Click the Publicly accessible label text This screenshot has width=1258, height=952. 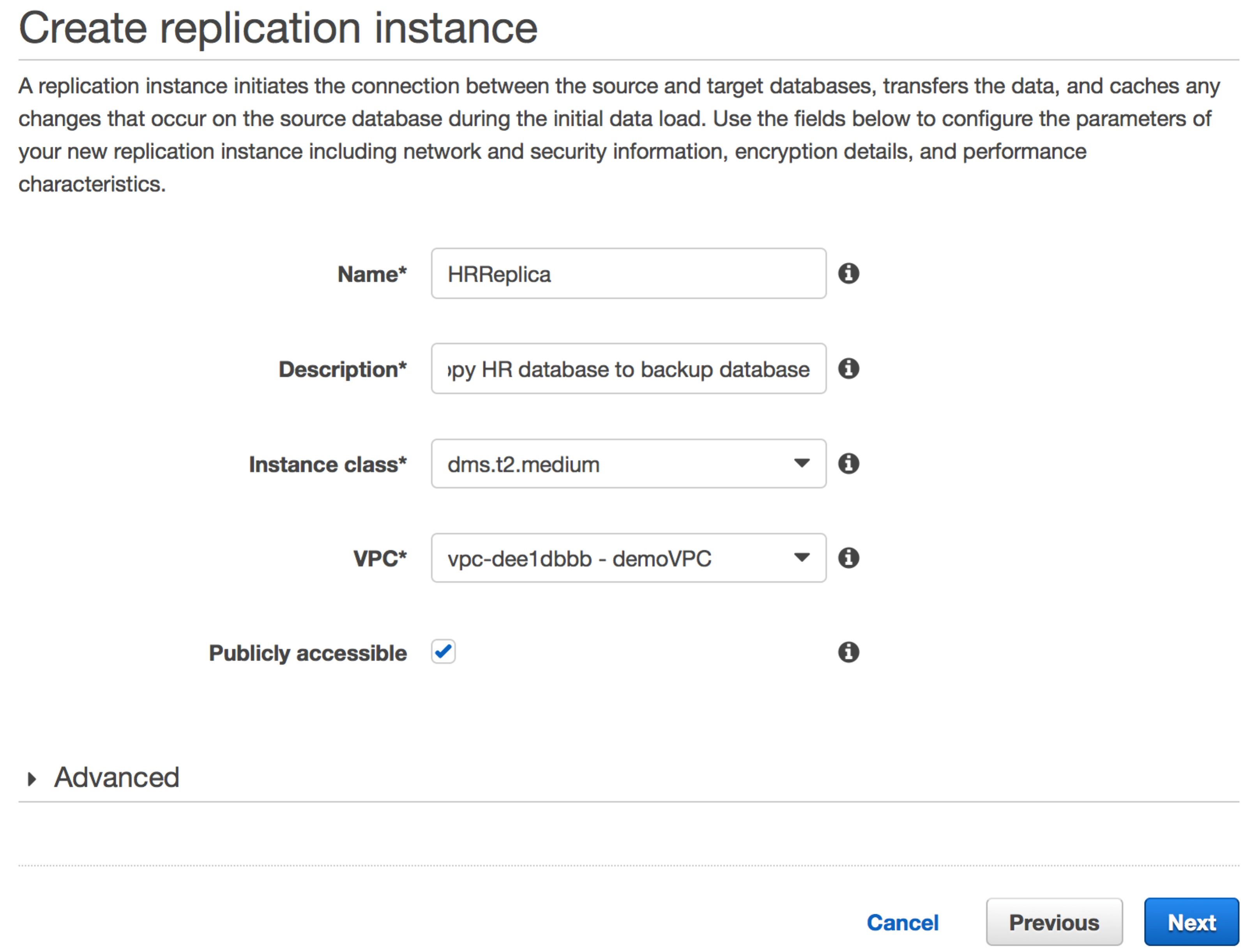[307, 653]
